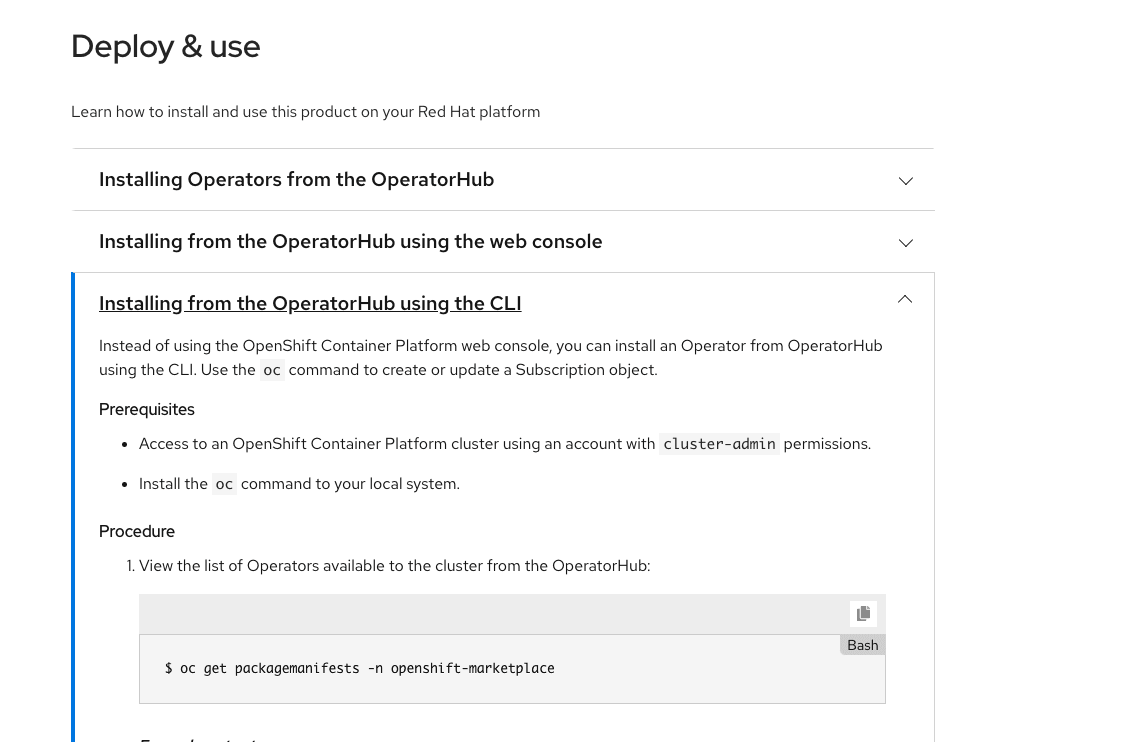The height and width of the screenshot is (742, 1141).
Task: Click the Learn how to install subtitle
Action: (306, 112)
